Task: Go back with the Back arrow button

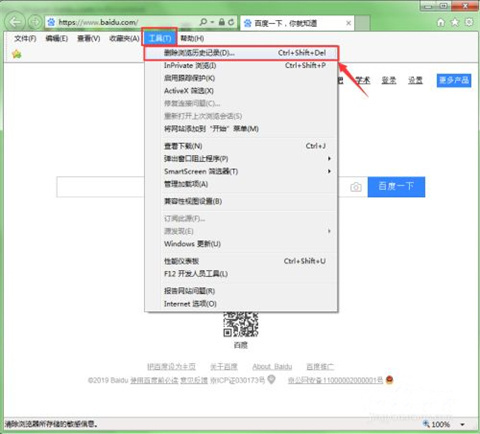Action: (x=15, y=22)
